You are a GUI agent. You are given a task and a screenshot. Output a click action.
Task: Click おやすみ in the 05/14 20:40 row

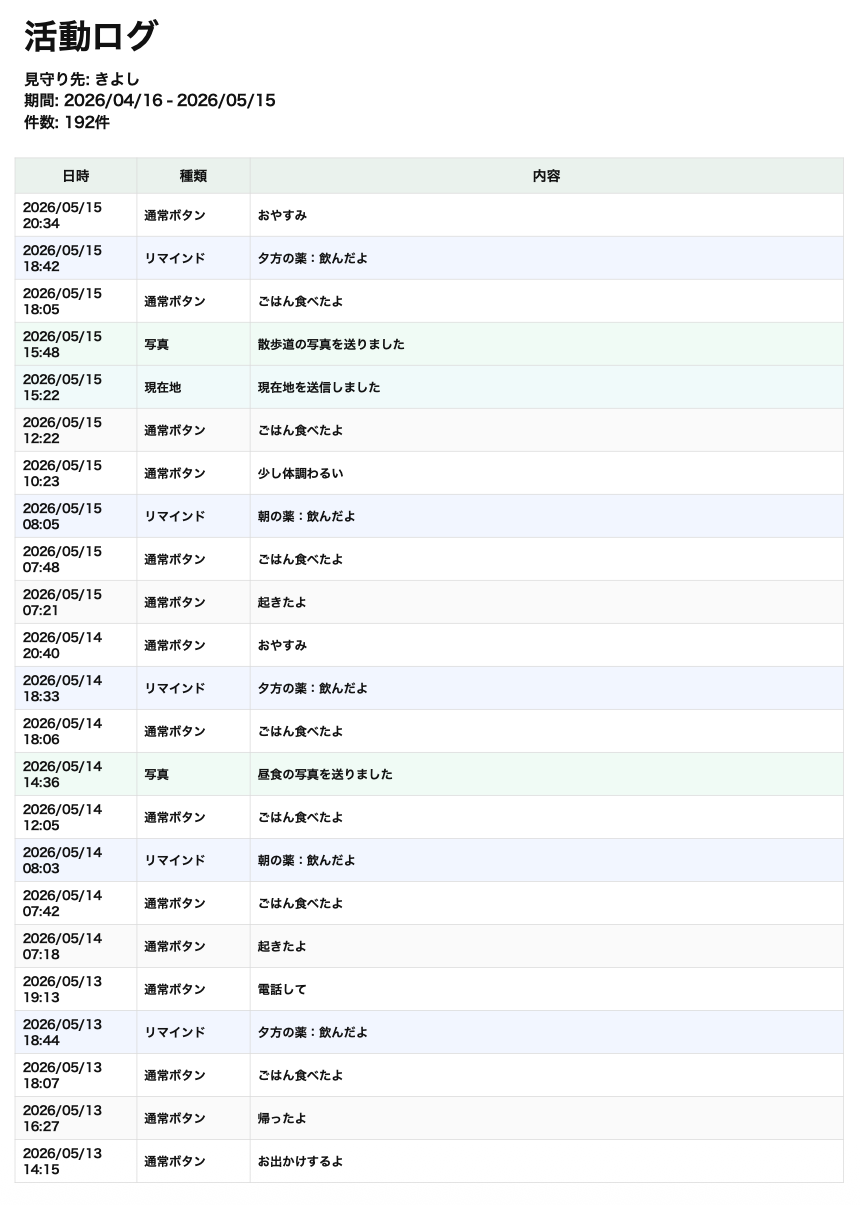pos(282,645)
